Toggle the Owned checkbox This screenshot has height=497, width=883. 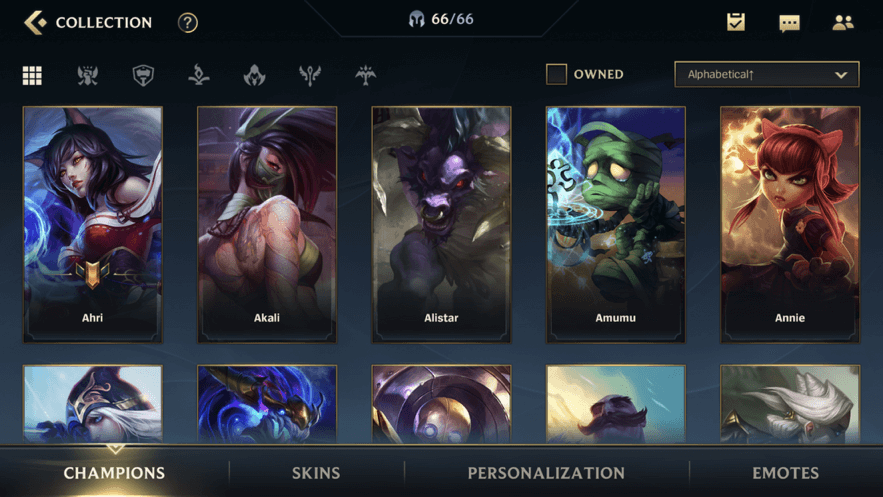[556, 74]
